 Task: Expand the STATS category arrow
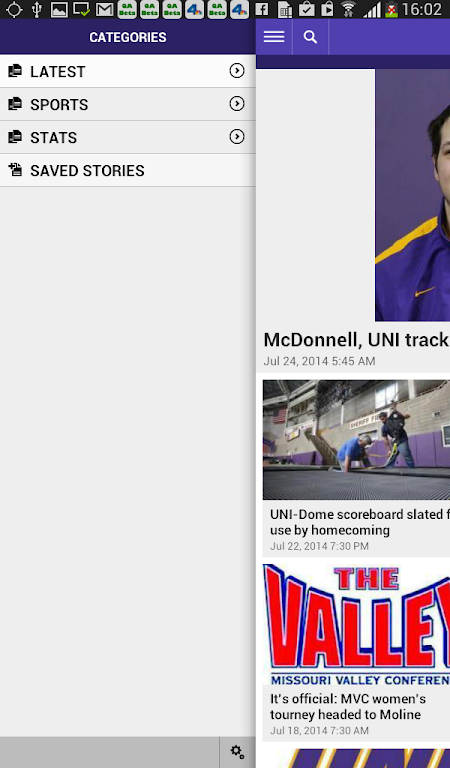(237, 137)
